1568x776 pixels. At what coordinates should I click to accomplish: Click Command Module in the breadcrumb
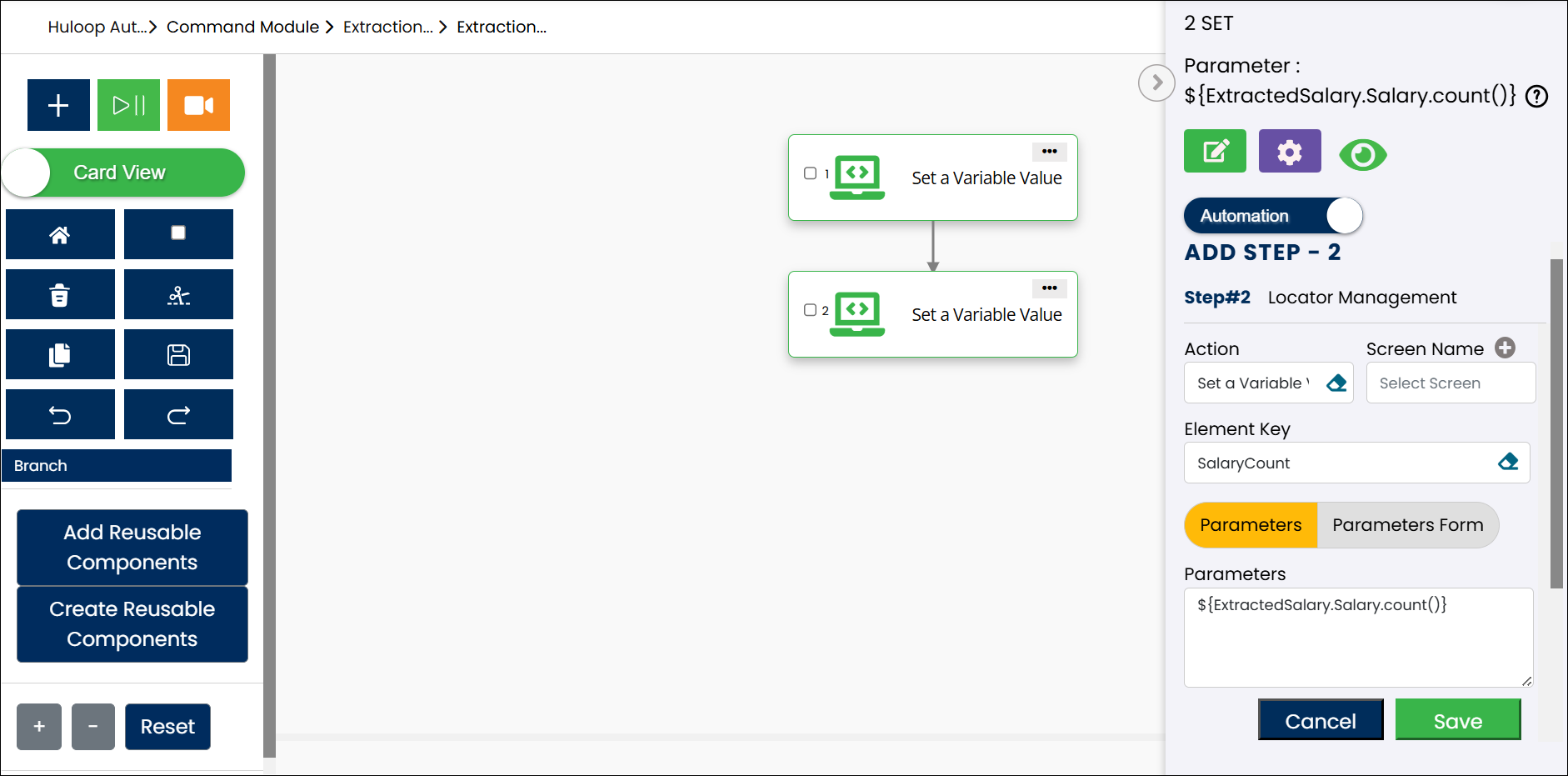242,27
